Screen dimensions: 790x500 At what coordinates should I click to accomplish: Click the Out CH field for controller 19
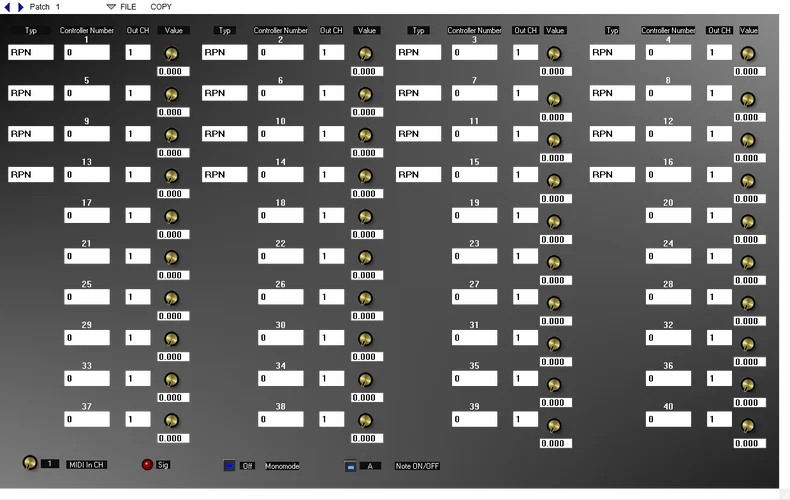[525, 216]
